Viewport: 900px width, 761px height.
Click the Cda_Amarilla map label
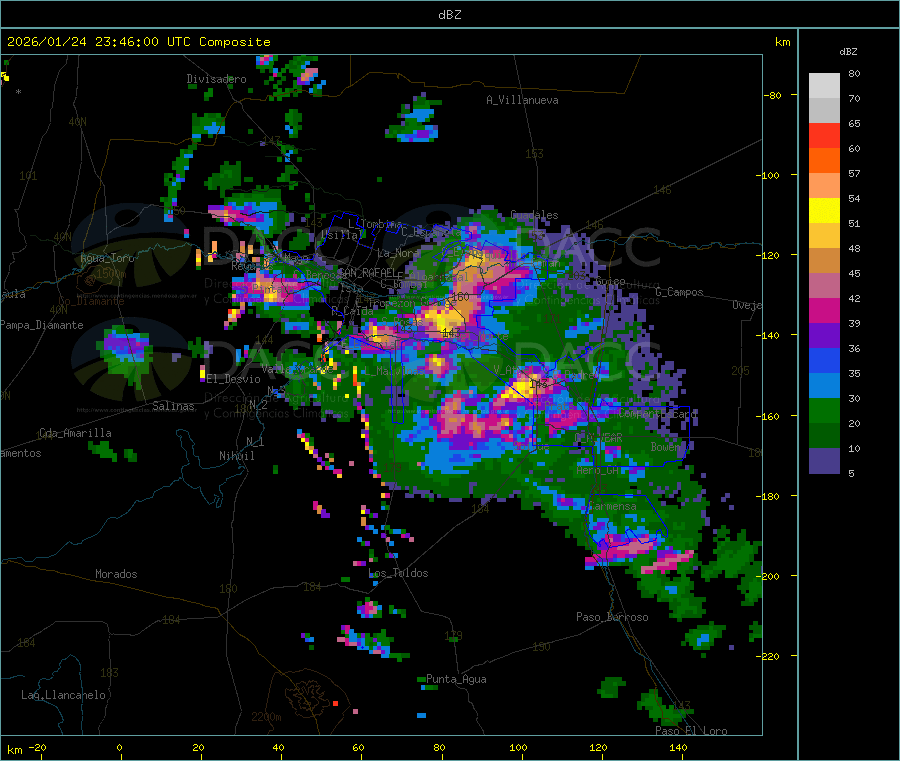click(75, 433)
